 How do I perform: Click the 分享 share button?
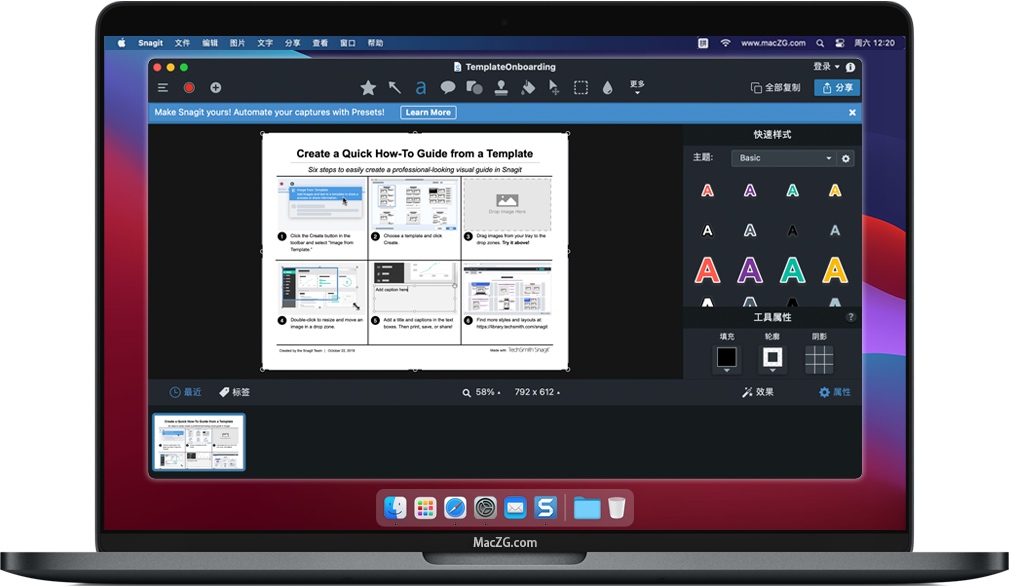[836, 87]
